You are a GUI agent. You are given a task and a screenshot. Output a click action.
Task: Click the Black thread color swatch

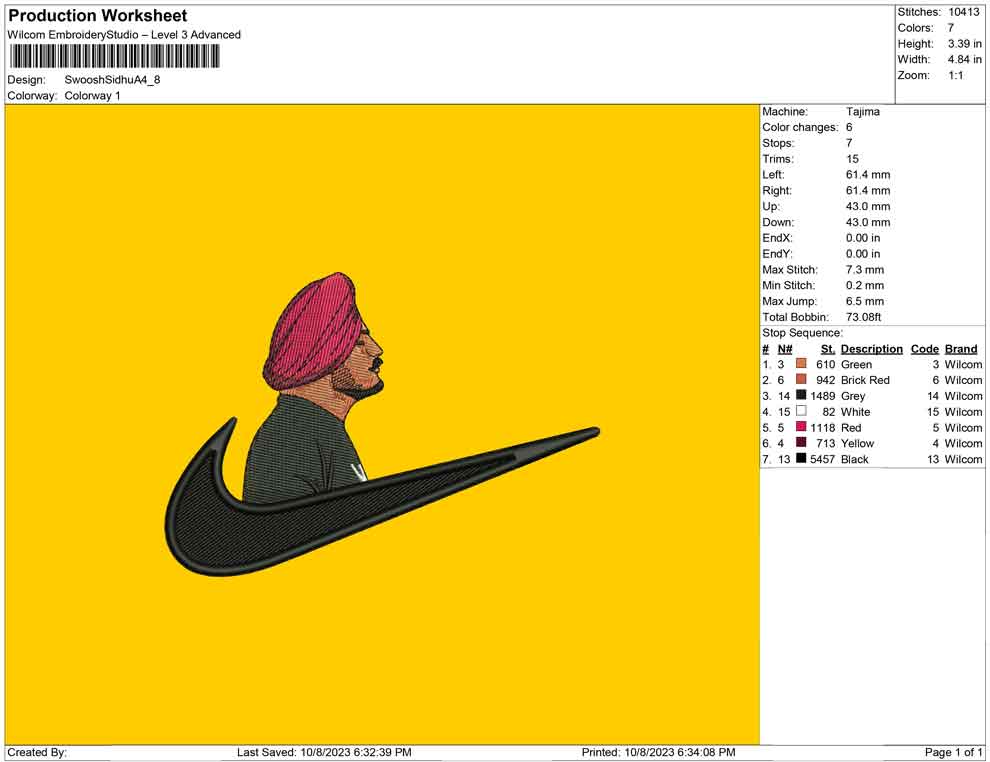click(801, 458)
